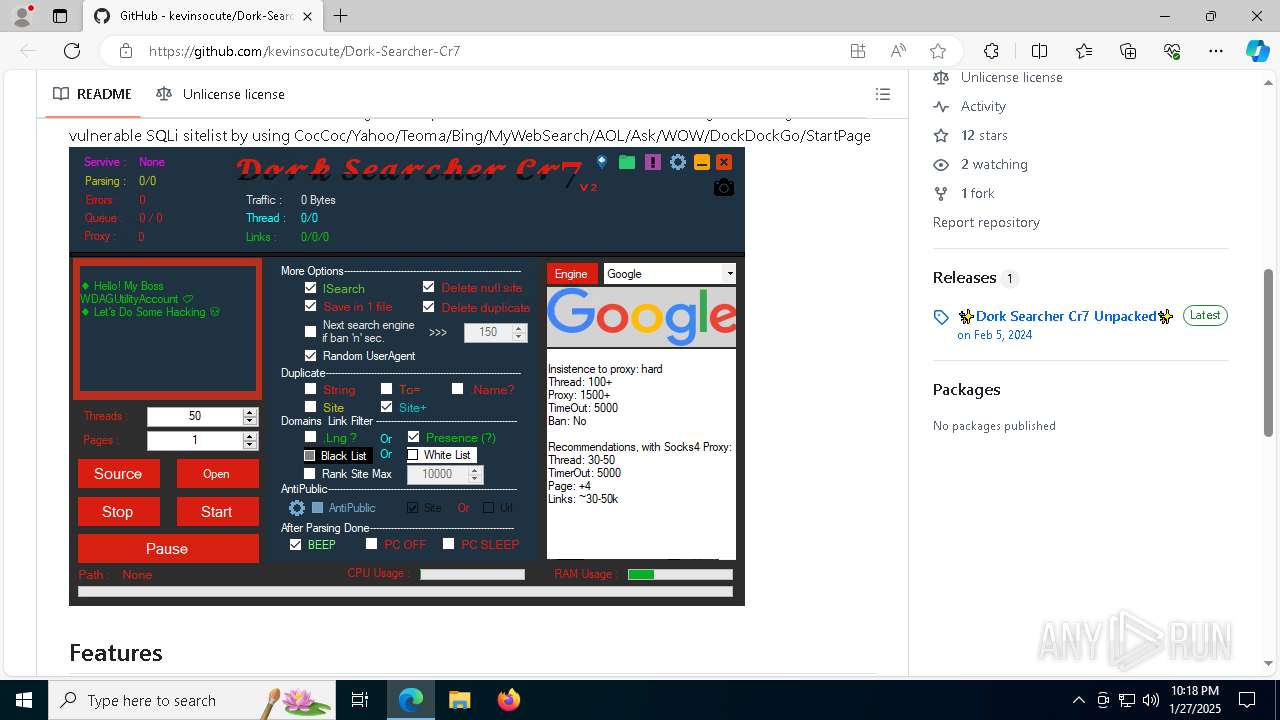1280x720 pixels.
Task: Add this page to favorites star
Action: point(938,51)
